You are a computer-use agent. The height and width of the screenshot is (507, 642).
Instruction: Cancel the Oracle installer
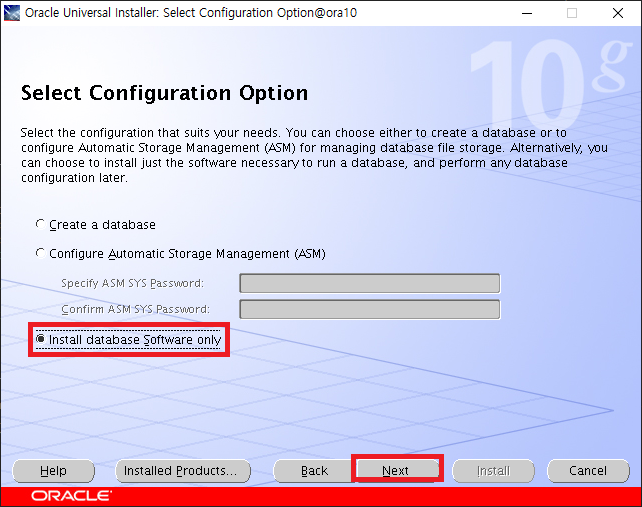click(588, 471)
